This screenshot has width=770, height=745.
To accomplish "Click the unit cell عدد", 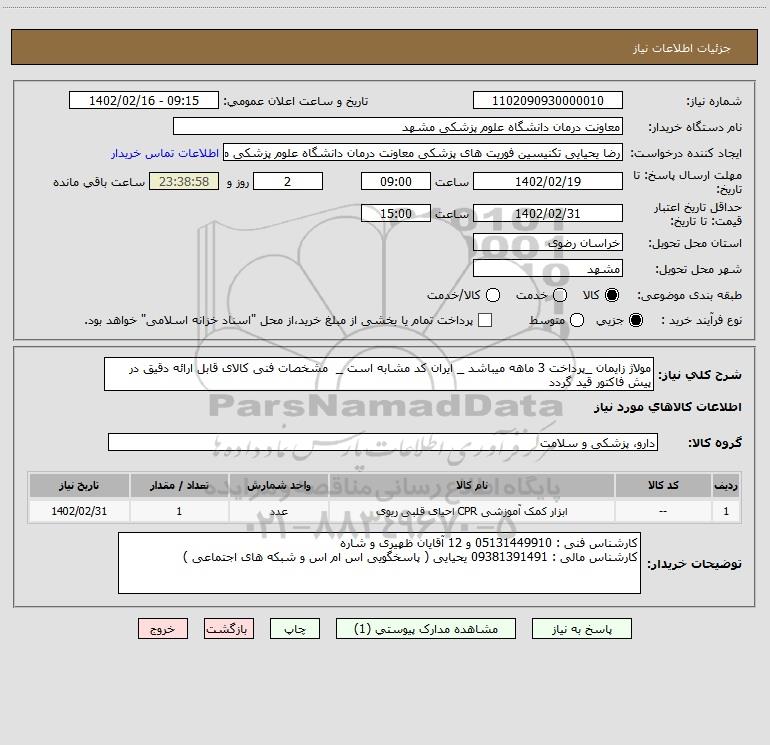I will tap(278, 511).
